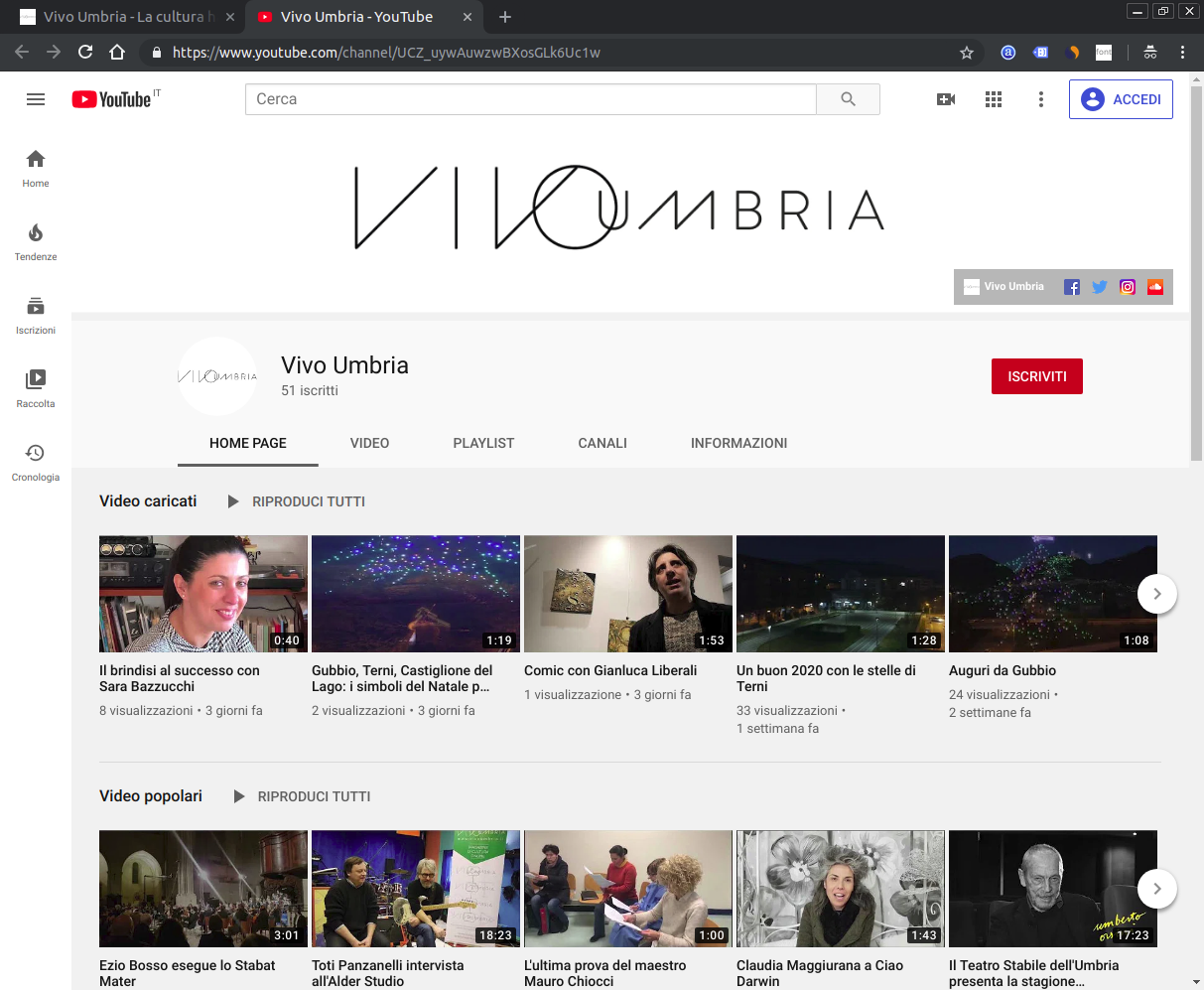Viewport: 1204px width, 990px height.
Task: Open video title Auguri da Gubbio
Action: (x=1003, y=670)
